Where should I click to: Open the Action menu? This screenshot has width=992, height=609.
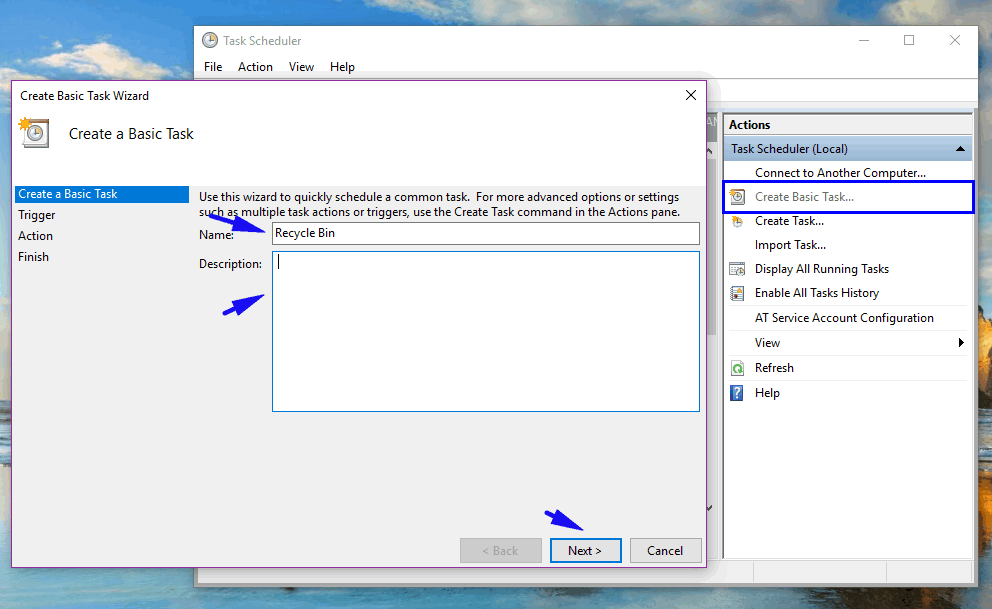click(x=255, y=67)
